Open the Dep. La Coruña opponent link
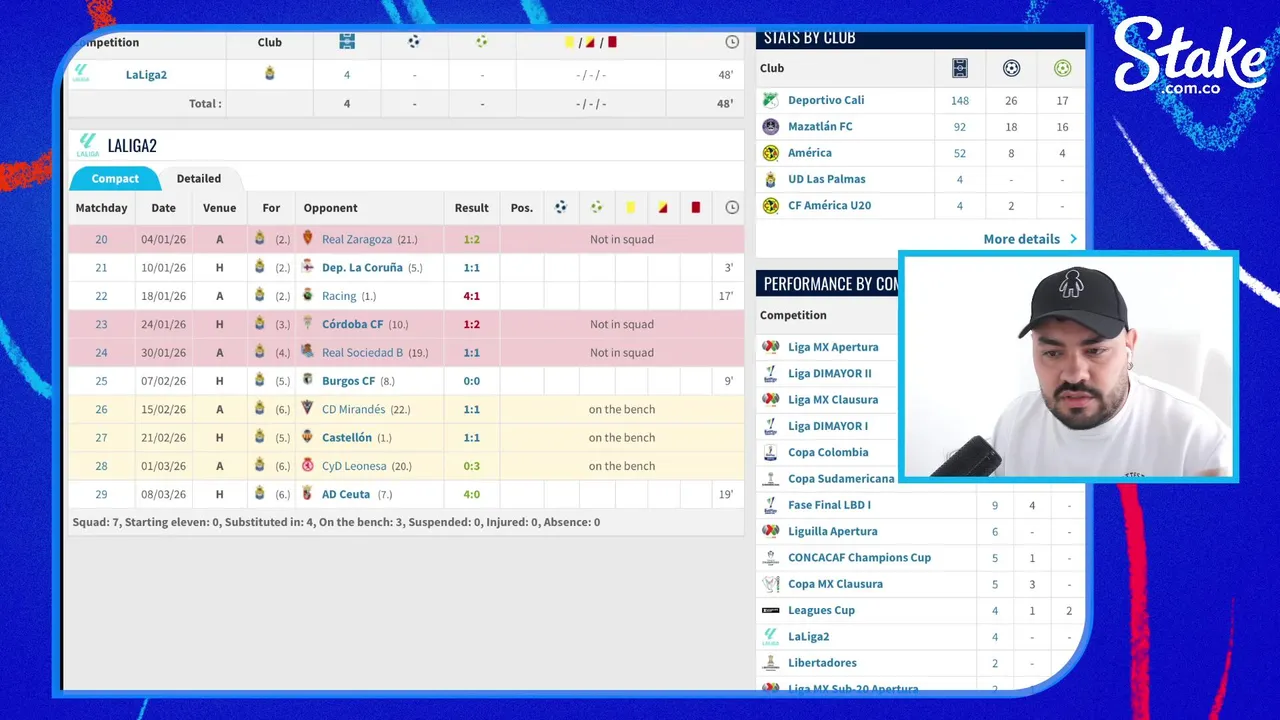1280x720 pixels. (362, 268)
